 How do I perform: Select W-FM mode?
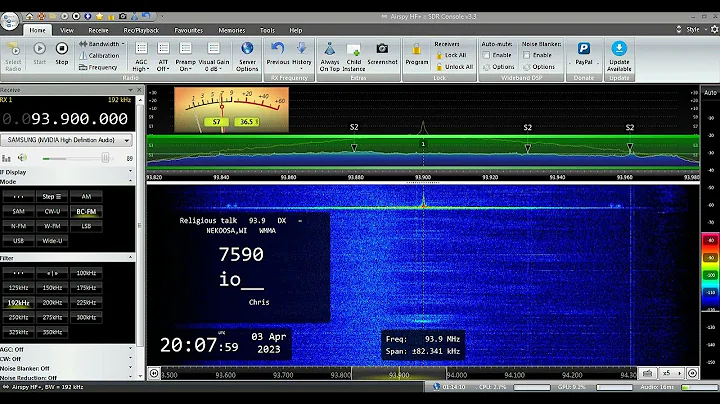pos(52,226)
